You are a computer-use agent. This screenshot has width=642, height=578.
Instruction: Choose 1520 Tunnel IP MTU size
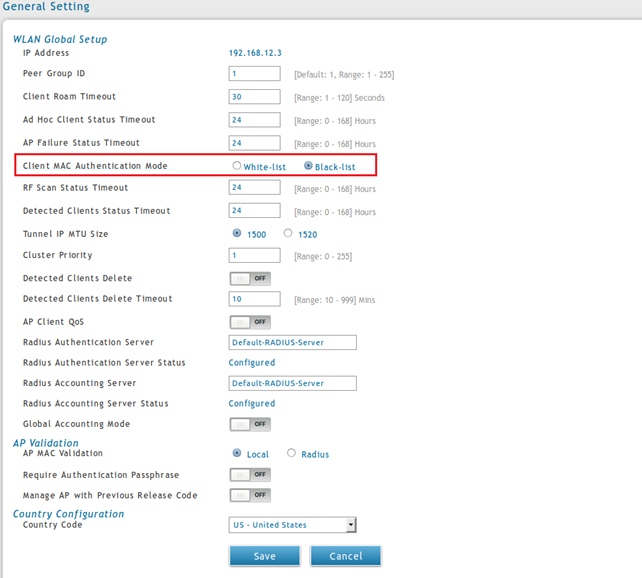288,233
